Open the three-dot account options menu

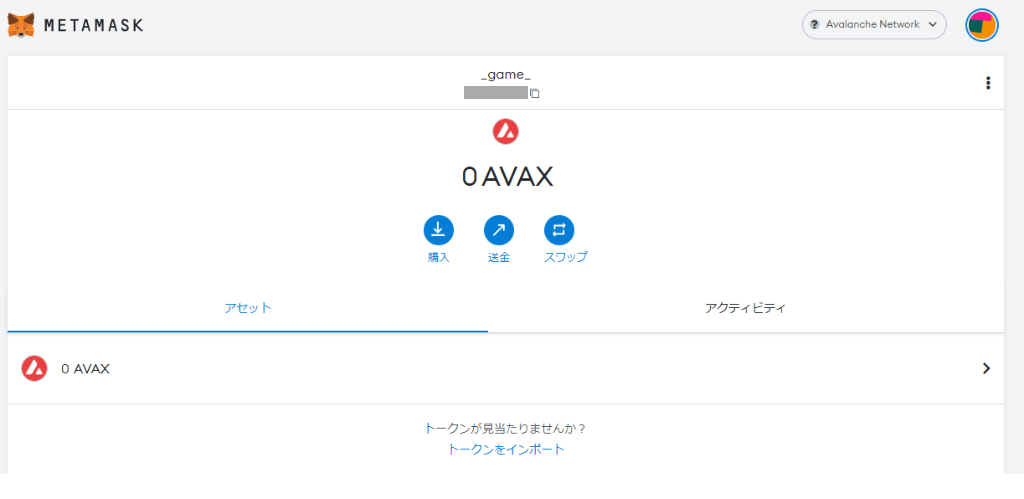coord(988,83)
